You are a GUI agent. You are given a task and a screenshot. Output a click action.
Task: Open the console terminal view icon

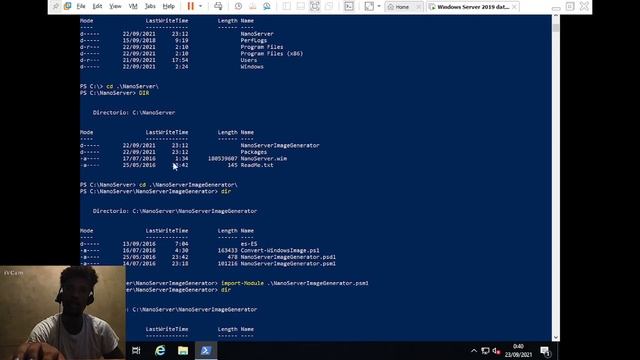pyautogui.click(x=349, y=6)
